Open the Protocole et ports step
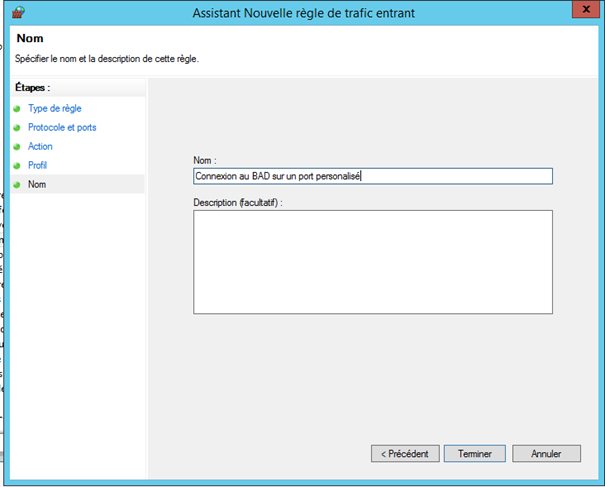The width and height of the screenshot is (605, 487). tap(62, 128)
